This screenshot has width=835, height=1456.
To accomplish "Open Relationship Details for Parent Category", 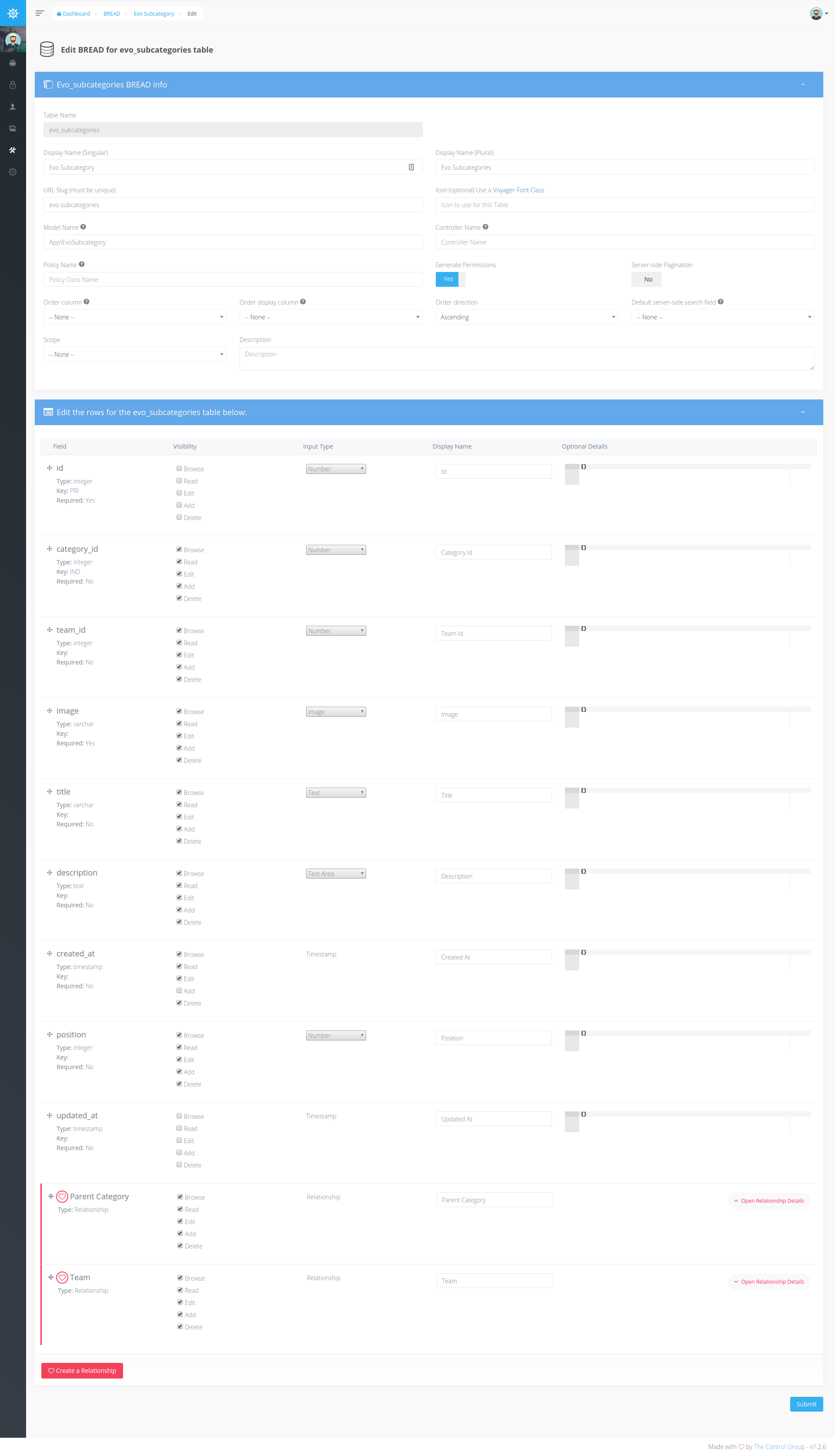I will (x=769, y=1201).
